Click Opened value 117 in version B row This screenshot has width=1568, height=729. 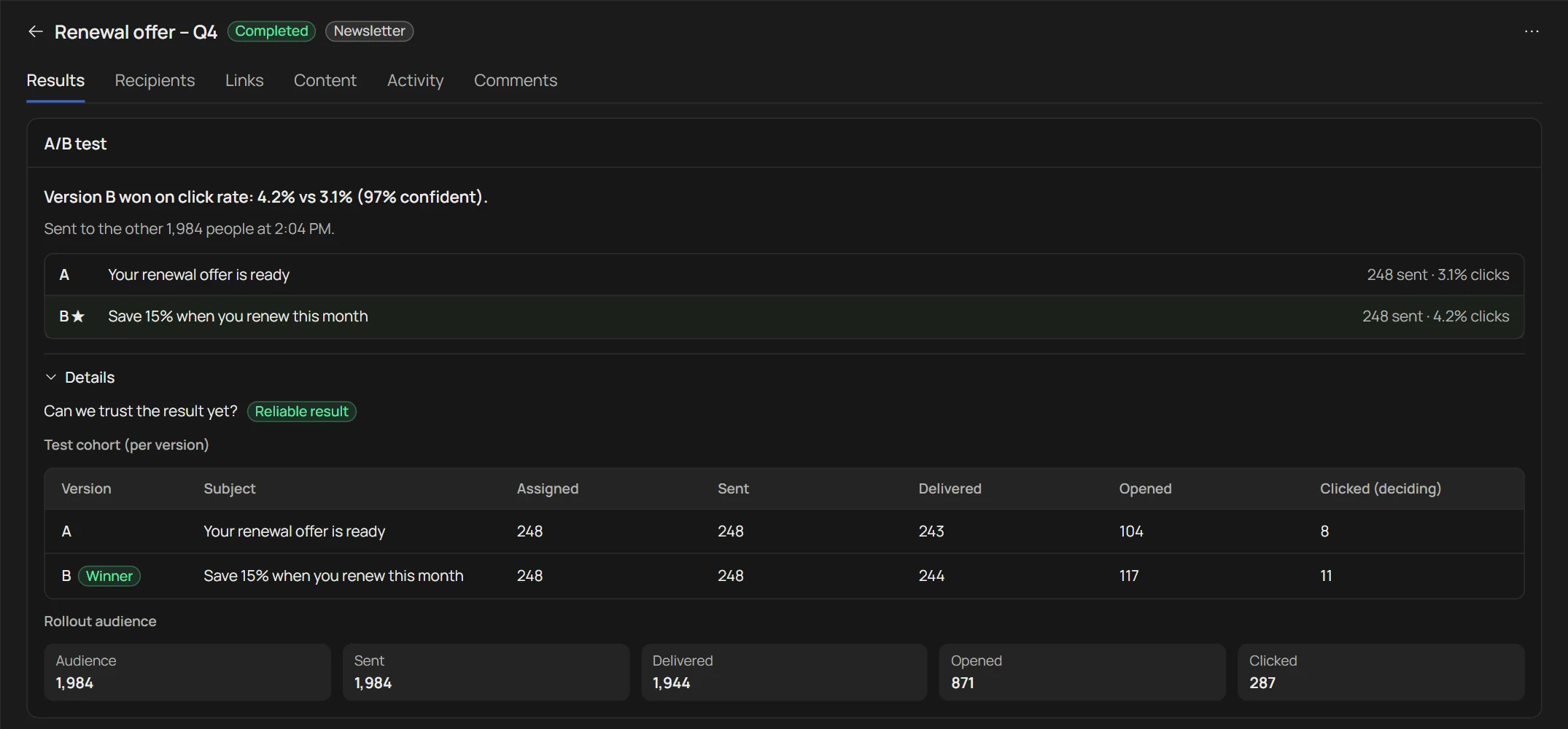[x=1128, y=576]
